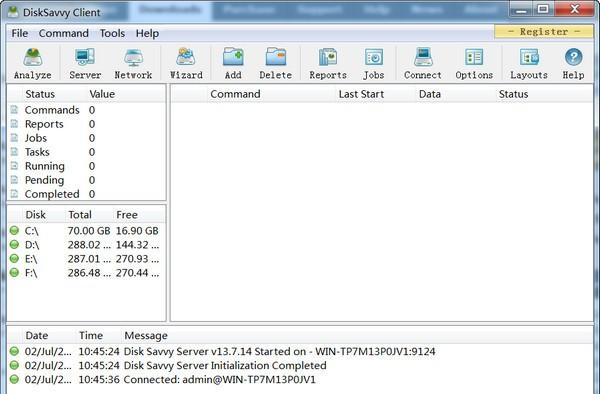Click the green status icon for F:\ disk

coord(14,273)
